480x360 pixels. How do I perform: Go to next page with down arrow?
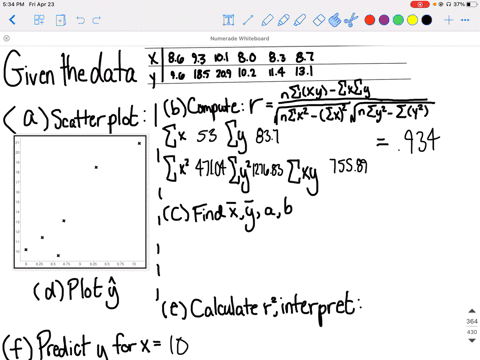pos(472,340)
